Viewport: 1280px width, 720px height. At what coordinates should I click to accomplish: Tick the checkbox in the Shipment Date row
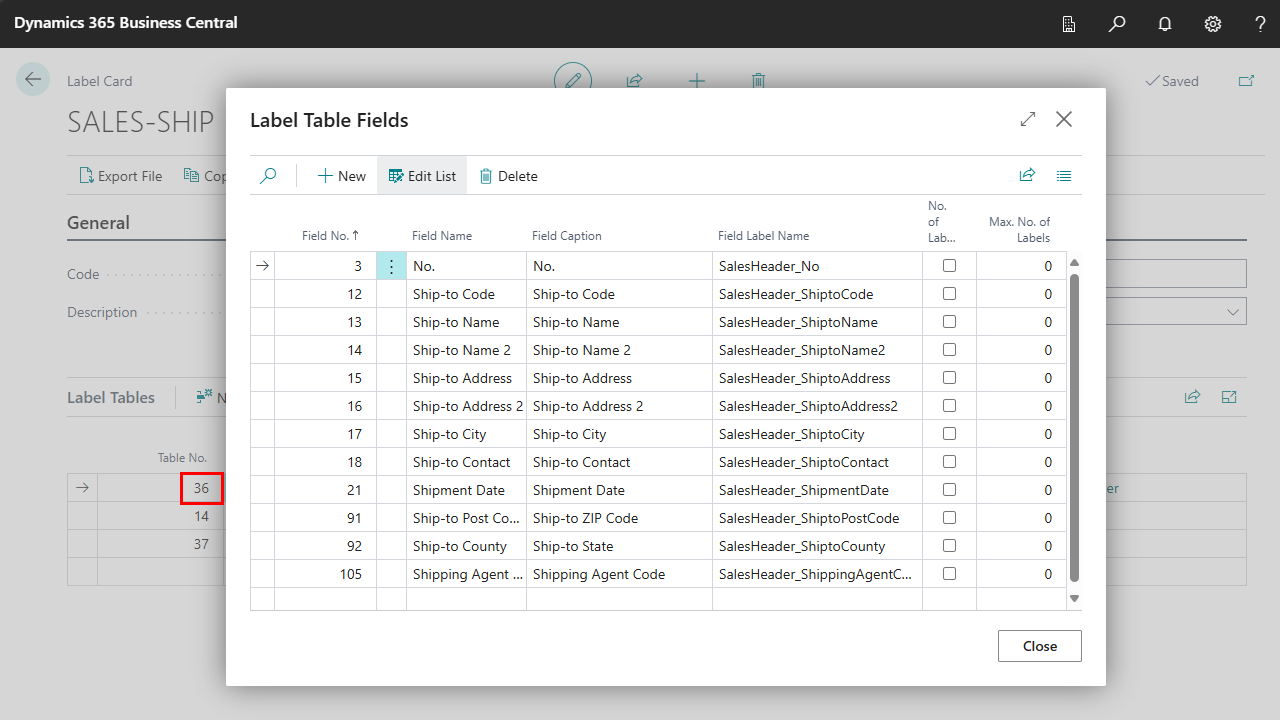[949, 490]
